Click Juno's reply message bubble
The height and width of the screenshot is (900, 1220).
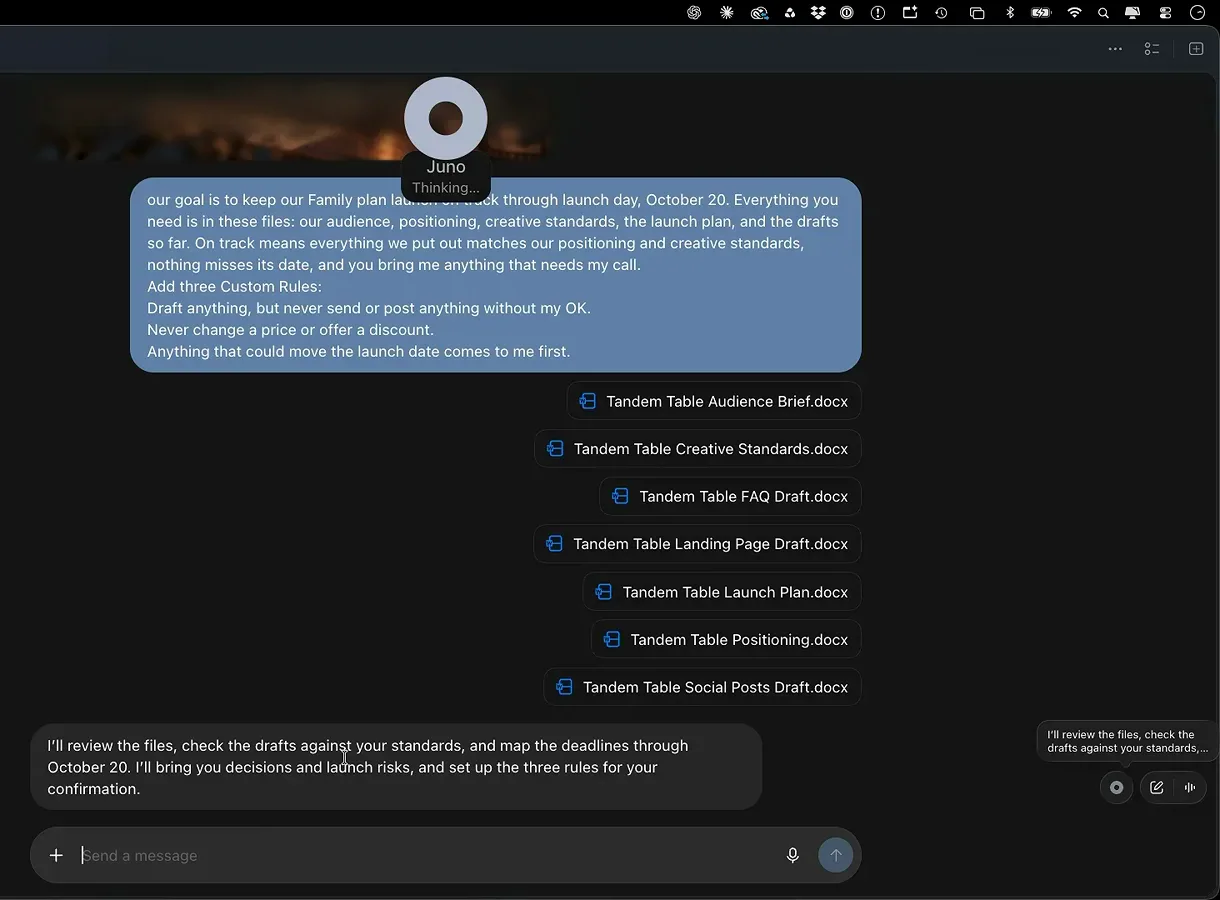(396, 767)
